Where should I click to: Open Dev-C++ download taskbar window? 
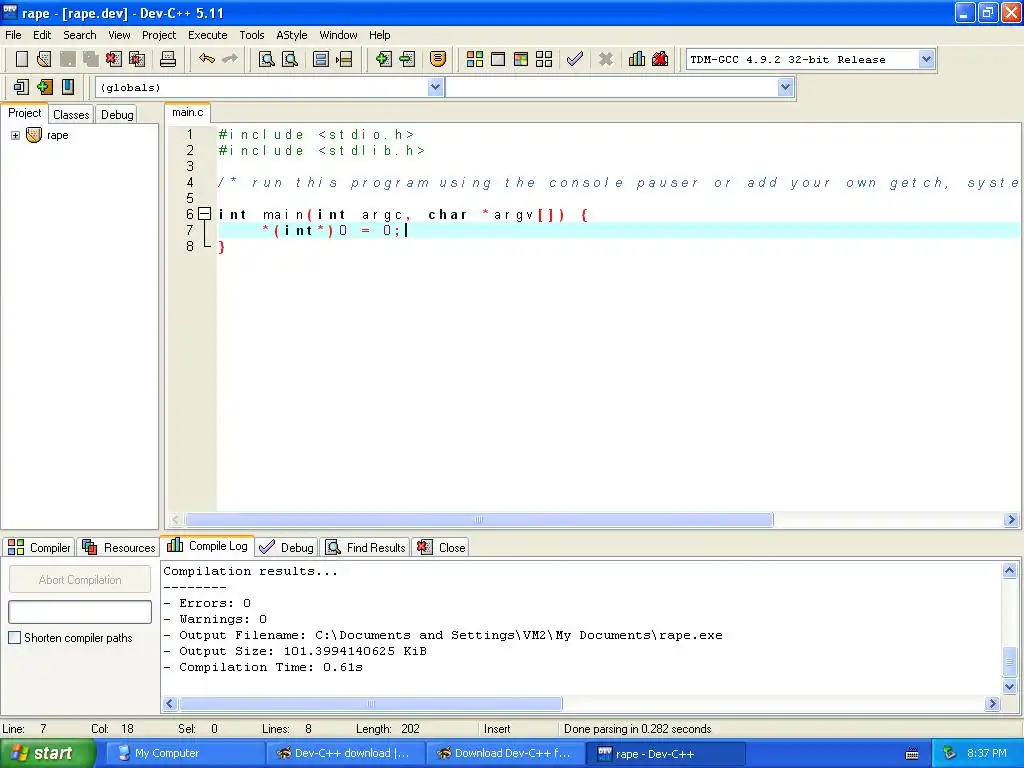click(x=345, y=753)
